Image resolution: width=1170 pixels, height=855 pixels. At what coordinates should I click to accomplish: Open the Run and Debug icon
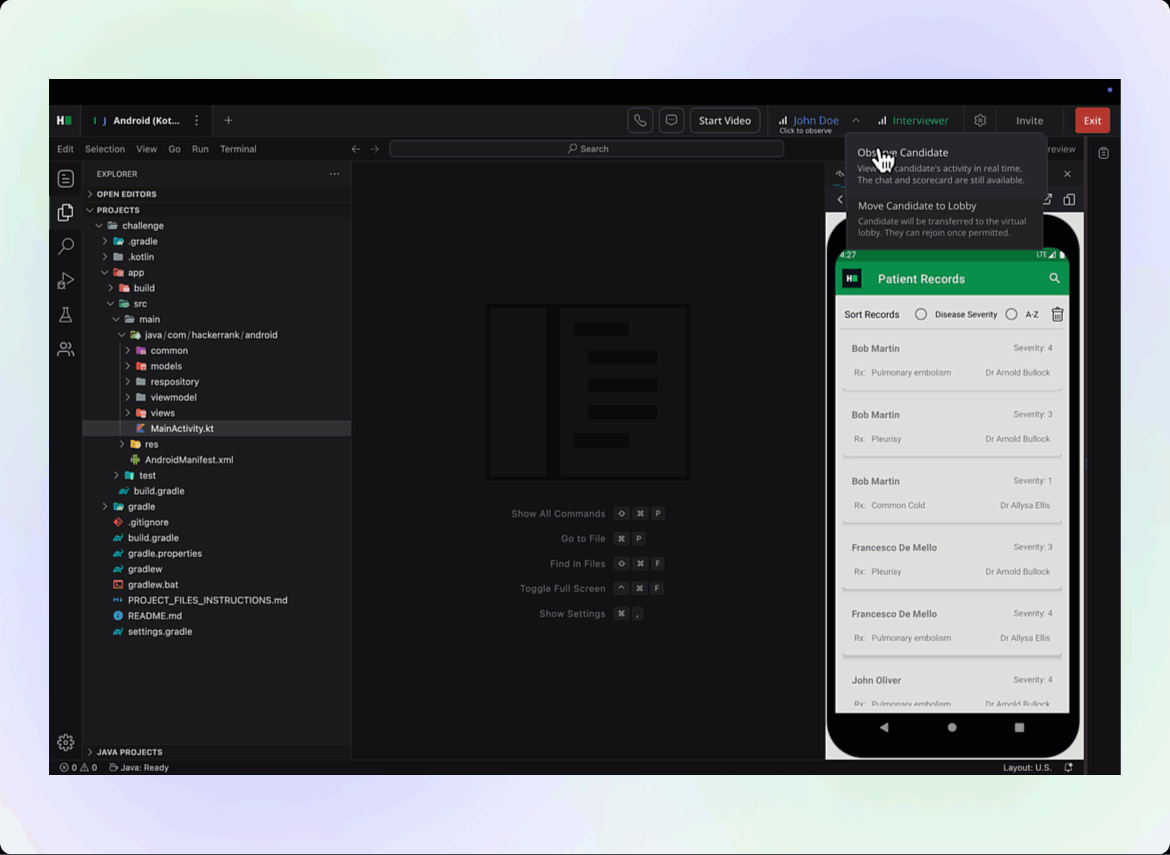(66, 281)
